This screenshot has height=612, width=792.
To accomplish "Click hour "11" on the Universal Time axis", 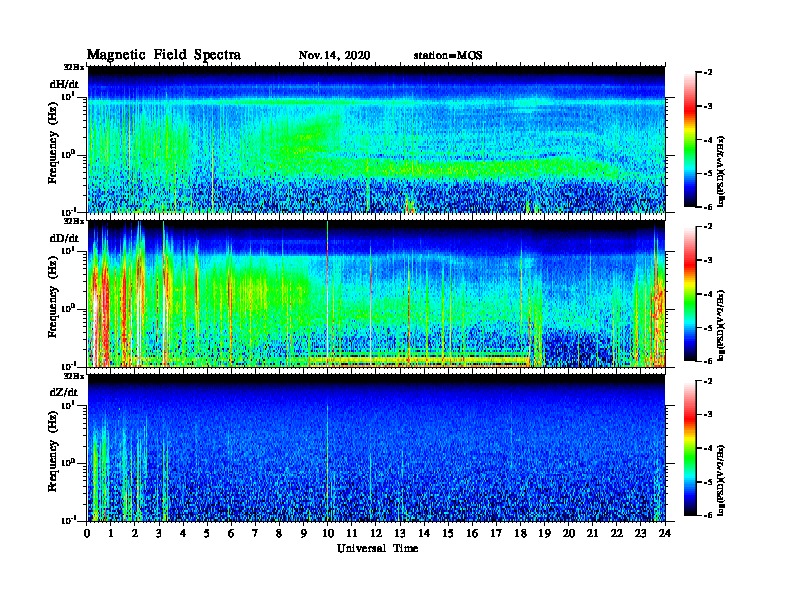I will point(352,533).
